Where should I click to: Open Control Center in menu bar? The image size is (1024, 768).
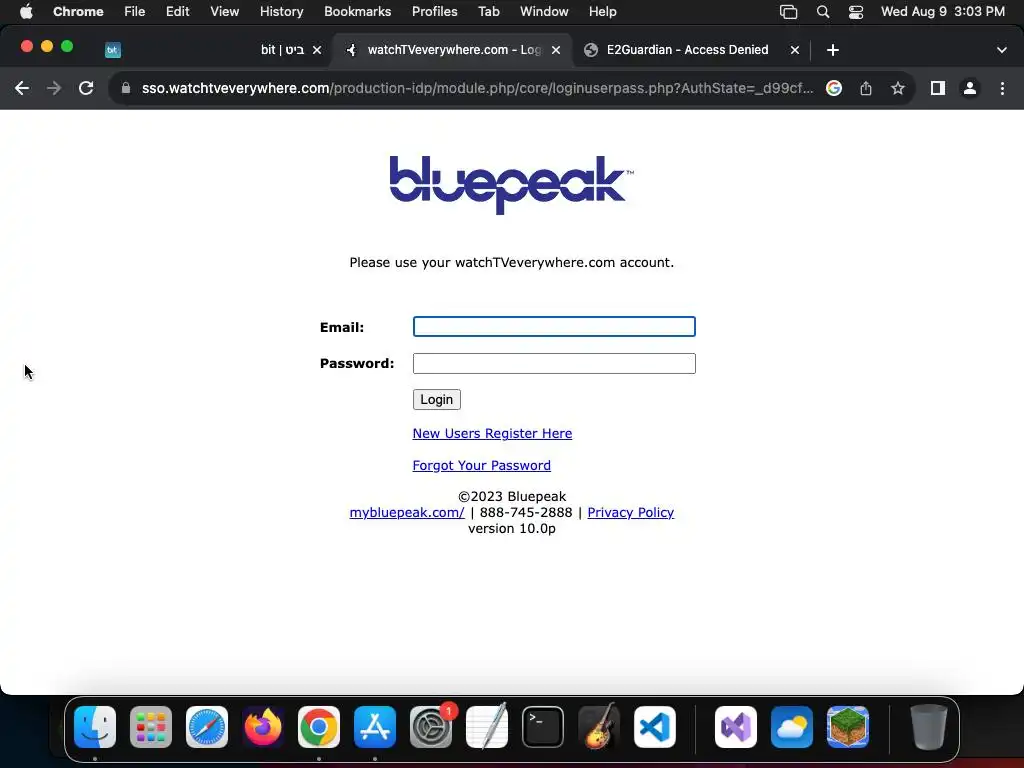(x=856, y=12)
